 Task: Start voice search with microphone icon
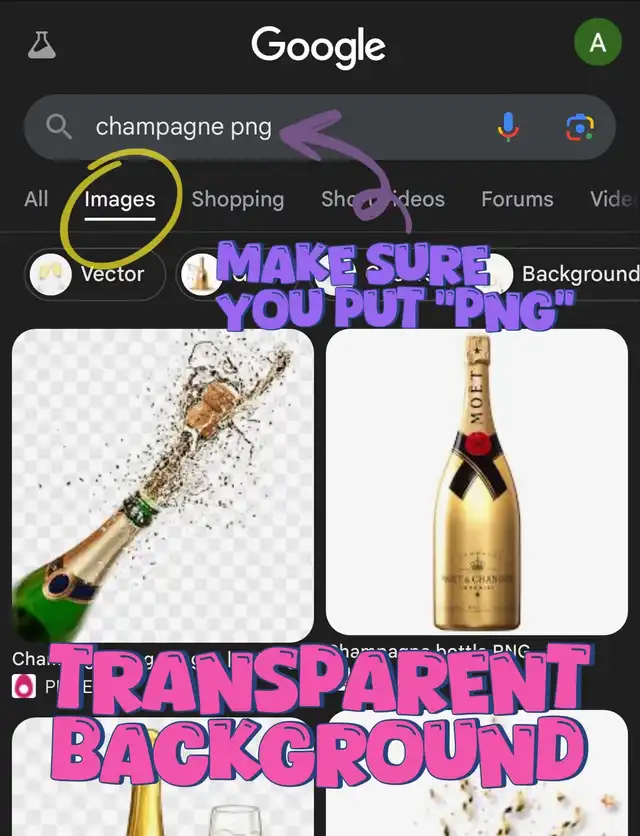click(508, 127)
